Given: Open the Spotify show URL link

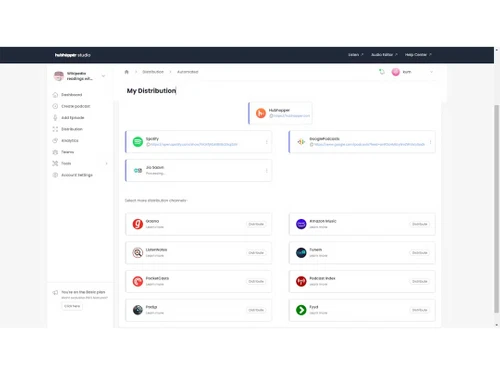Looking at the screenshot, I should tap(194, 145).
